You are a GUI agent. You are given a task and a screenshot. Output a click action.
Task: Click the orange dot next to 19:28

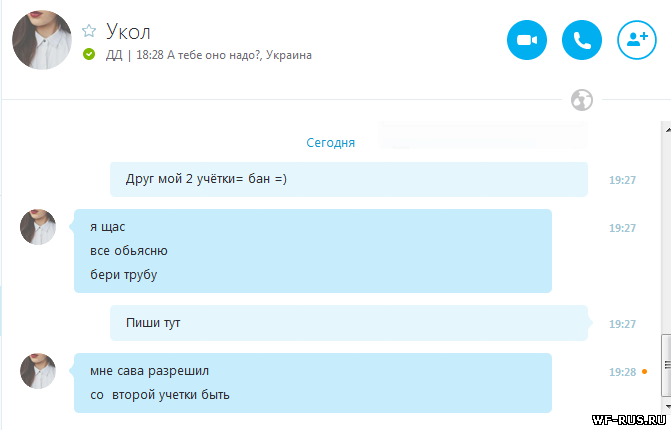[x=645, y=372]
